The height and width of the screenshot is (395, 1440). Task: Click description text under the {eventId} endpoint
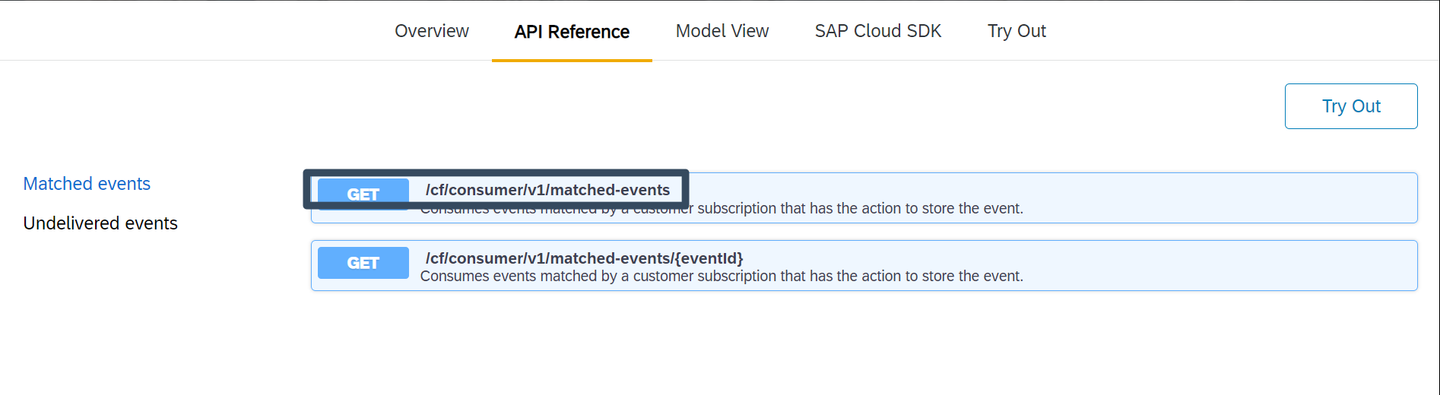tap(721, 276)
